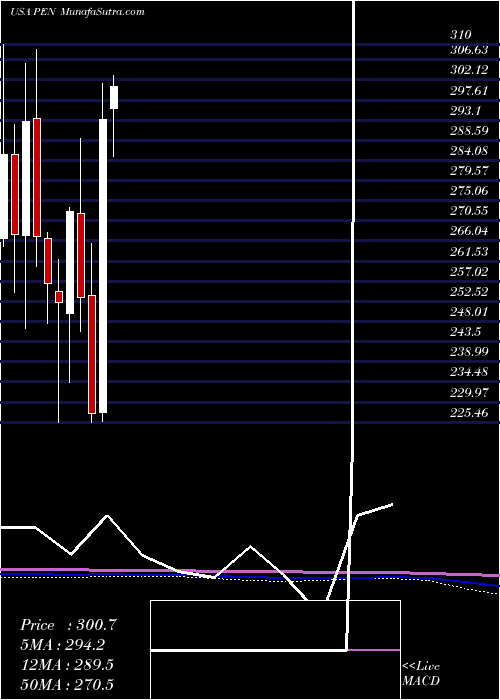
Task: Click the 229.97 price axis label
Action: [x=468, y=392]
